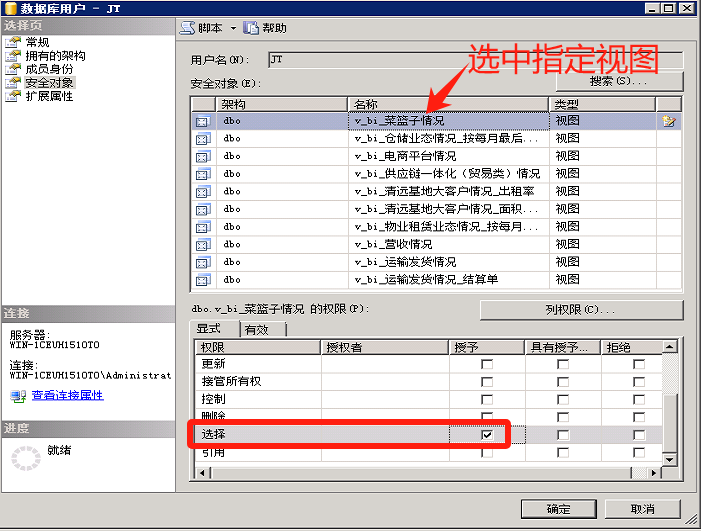The width and height of the screenshot is (701, 531).
Task: Select row v_bi_运输发货情况_结算单
Action: [436, 280]
